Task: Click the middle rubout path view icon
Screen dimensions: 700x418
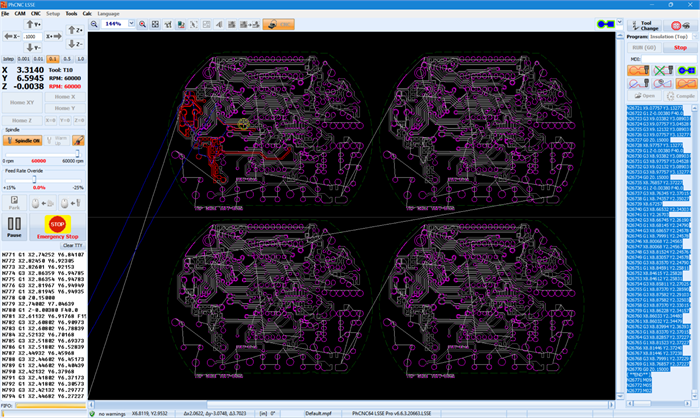Action: pos(662,84)
